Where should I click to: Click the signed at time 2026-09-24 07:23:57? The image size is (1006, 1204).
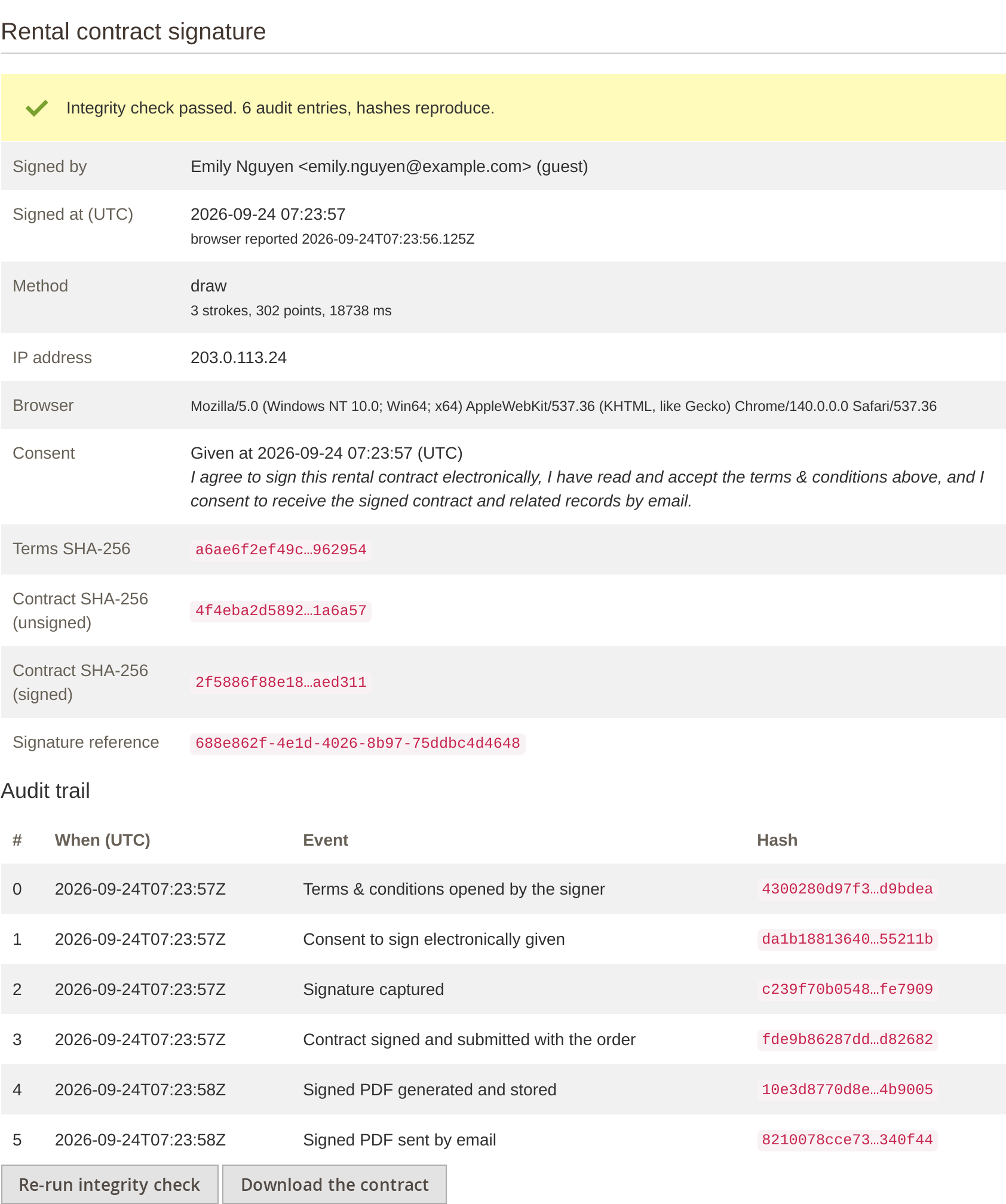pyautogui.click(x=268, y=214)
